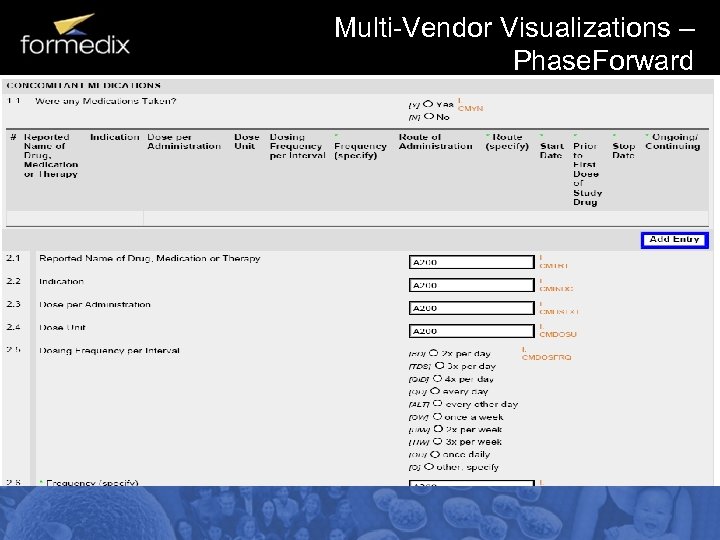Click the Dose per Administration column header

point(184,141)
